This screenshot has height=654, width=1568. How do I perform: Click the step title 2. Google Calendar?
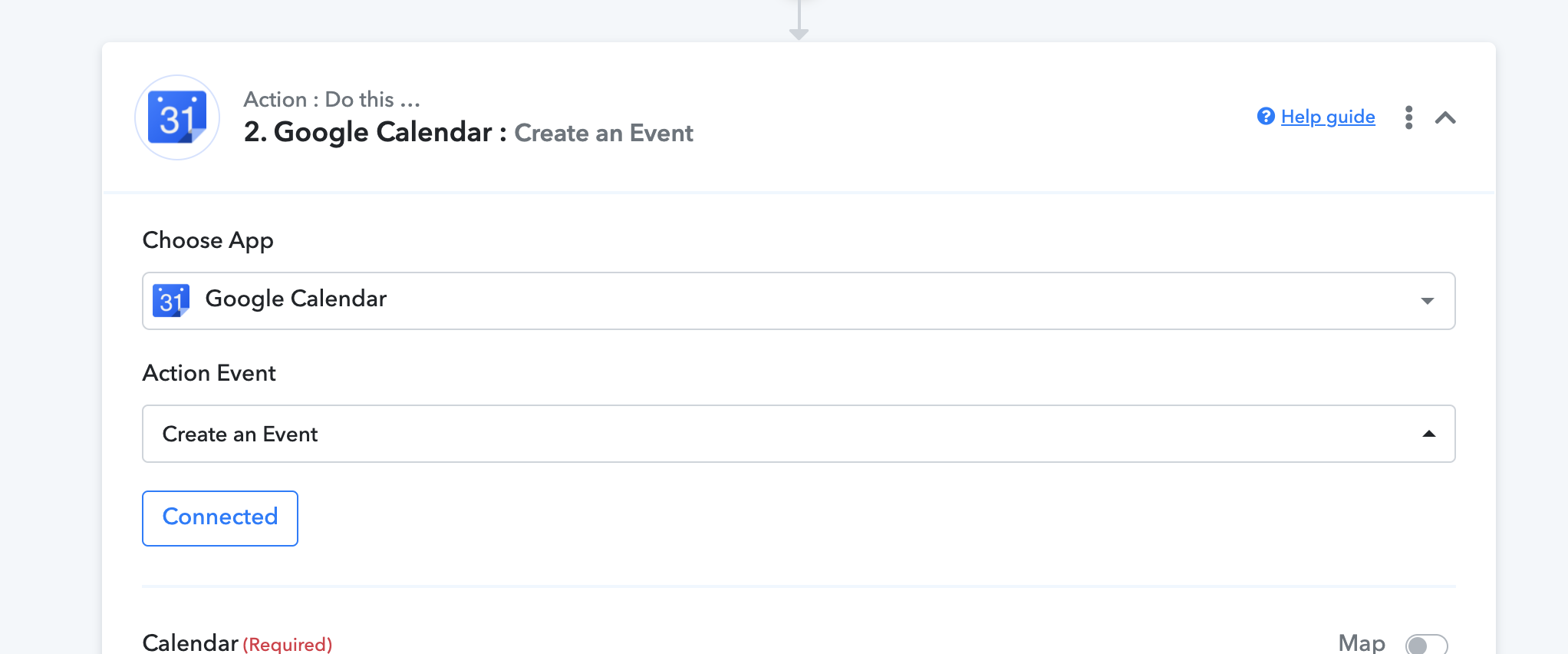pos(368,132)
